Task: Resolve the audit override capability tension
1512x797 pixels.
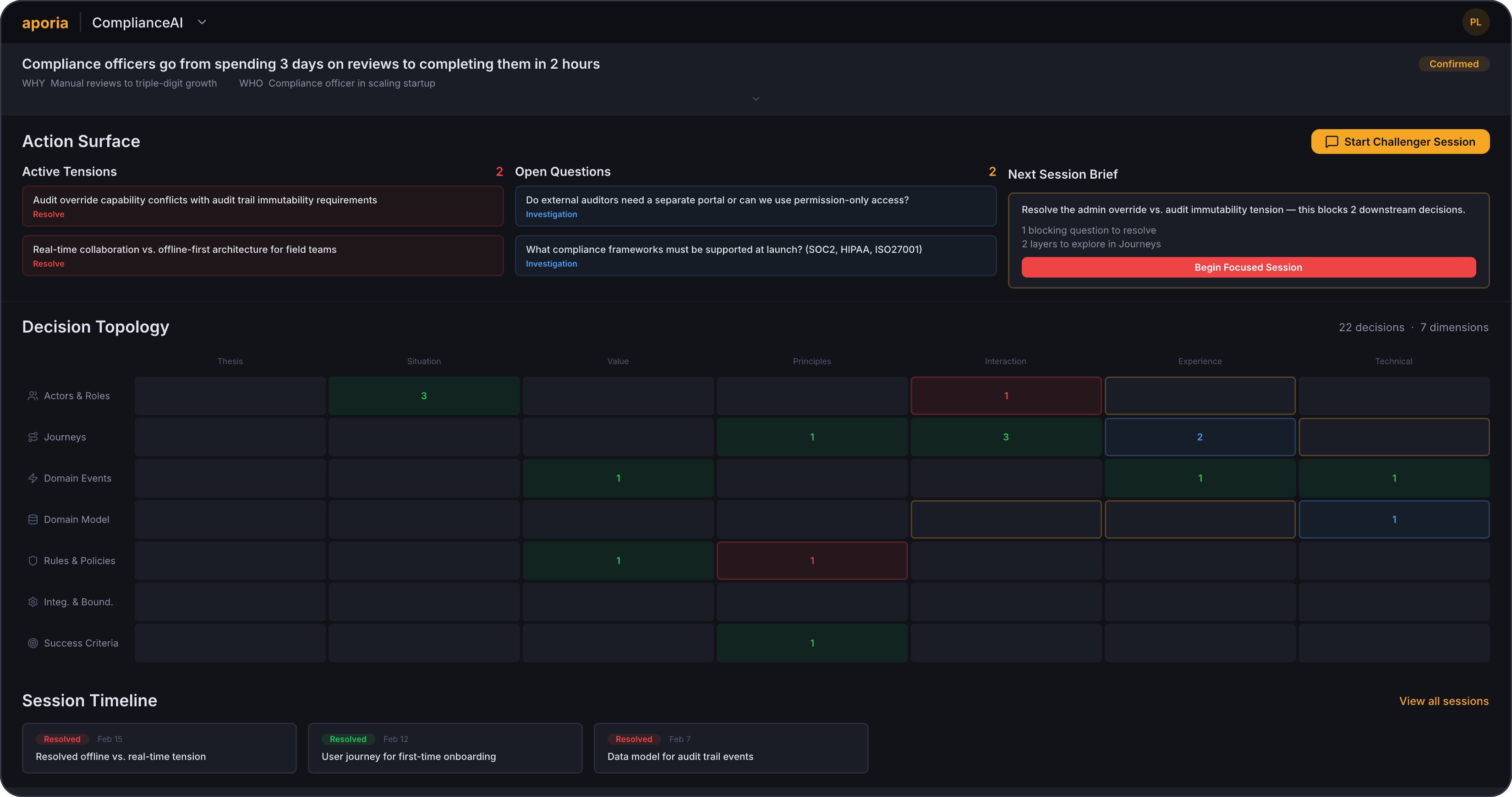Action: pos(49,214)
